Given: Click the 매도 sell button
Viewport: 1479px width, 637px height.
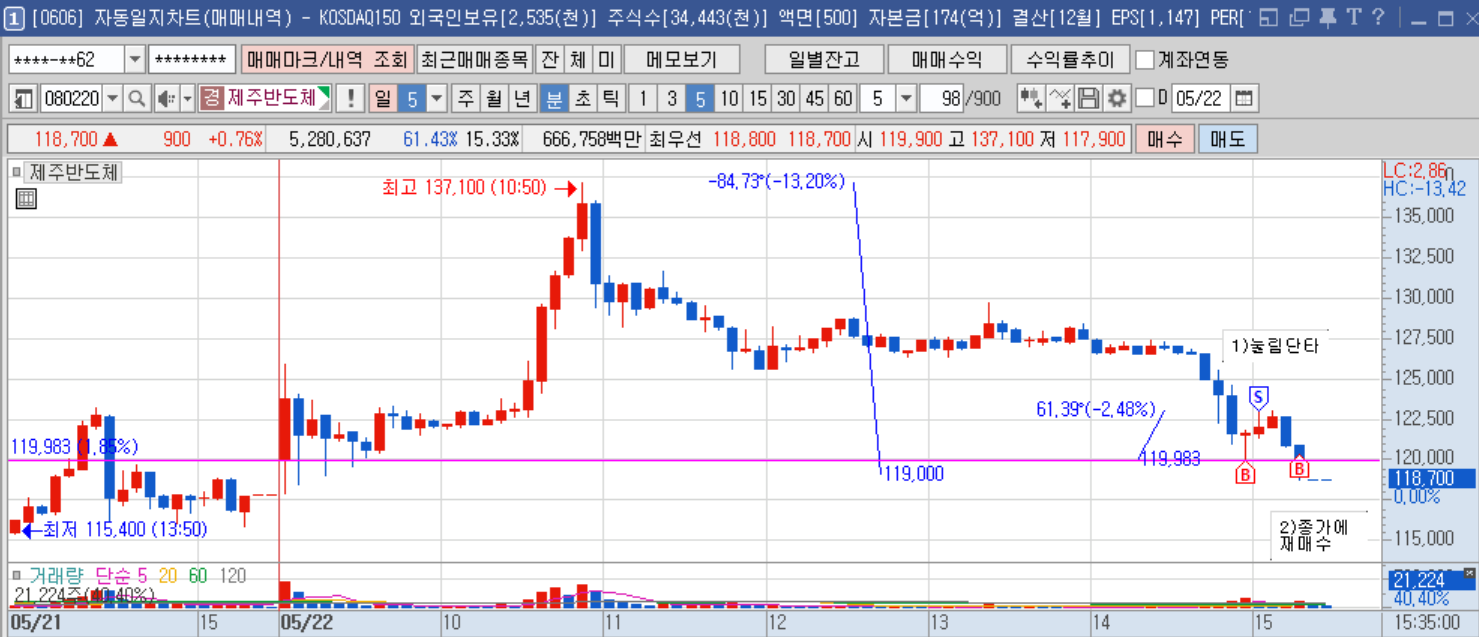Looking at the screenshot, I should pyautogui.click(x=1227, y=139).
